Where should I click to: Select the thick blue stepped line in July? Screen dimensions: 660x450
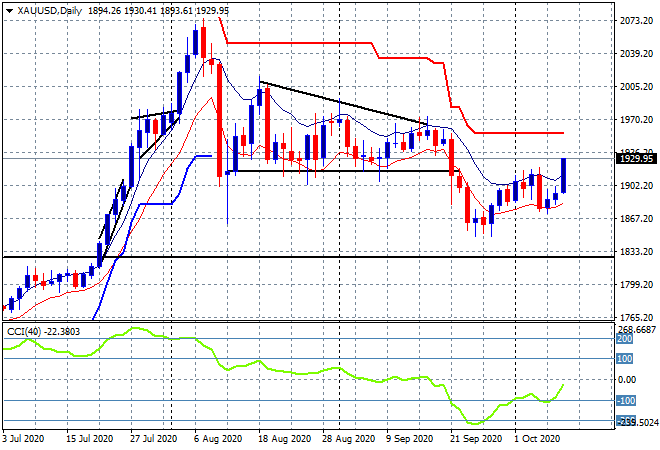coord(155,204)
